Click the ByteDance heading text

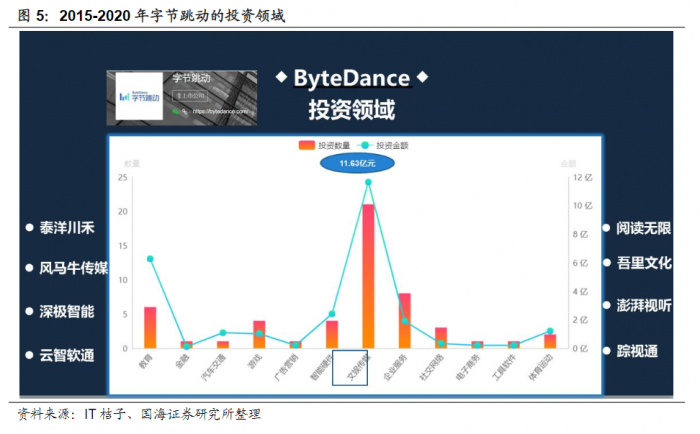352,78
